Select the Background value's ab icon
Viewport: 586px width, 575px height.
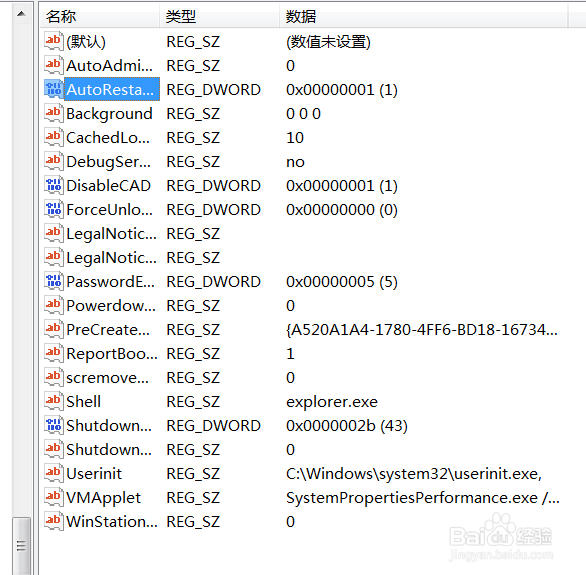click(53, 113)
